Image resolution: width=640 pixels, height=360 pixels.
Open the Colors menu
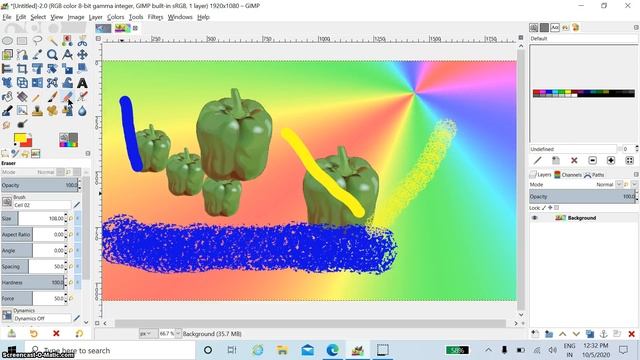coord(116,17)
